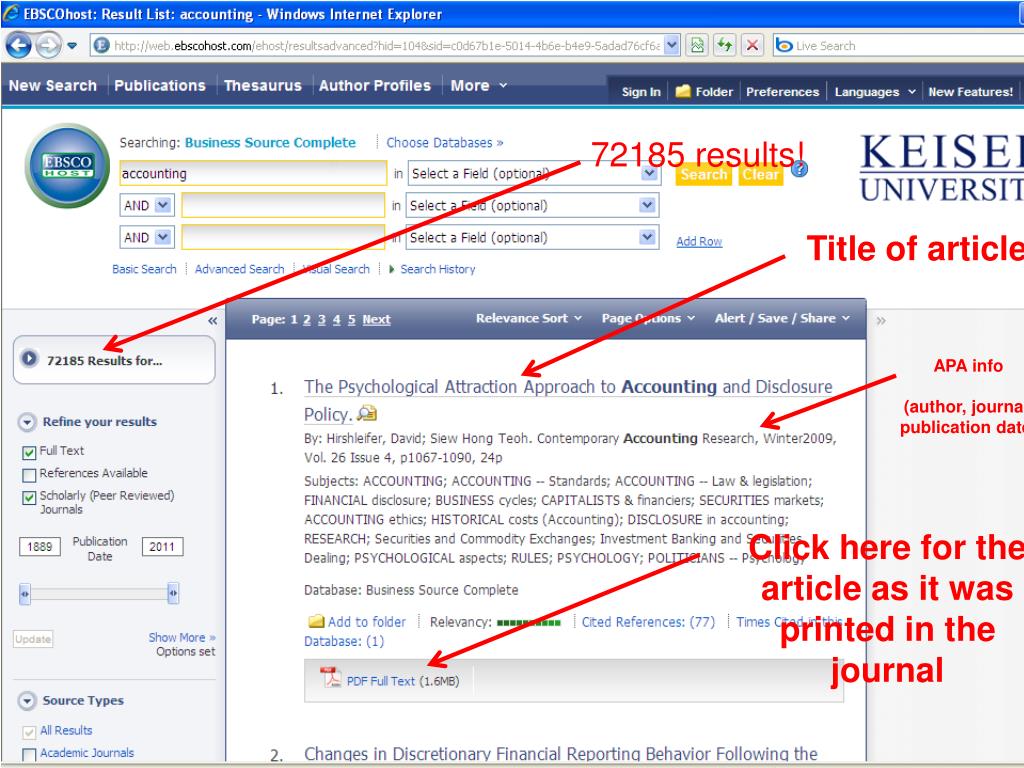This screenshot has height=768, width=1024.
Task: Click Add to folder icon link
Action: [x=357, y=622]
